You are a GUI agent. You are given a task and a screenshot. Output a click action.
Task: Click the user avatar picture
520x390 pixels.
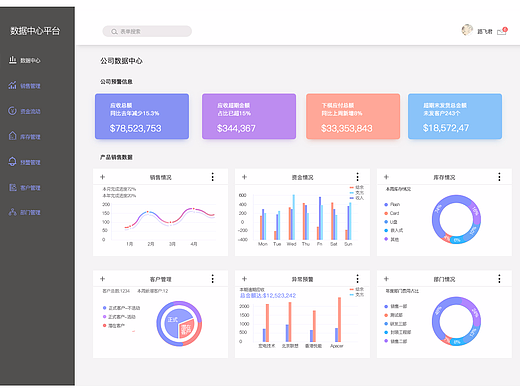tap(467, 30)
